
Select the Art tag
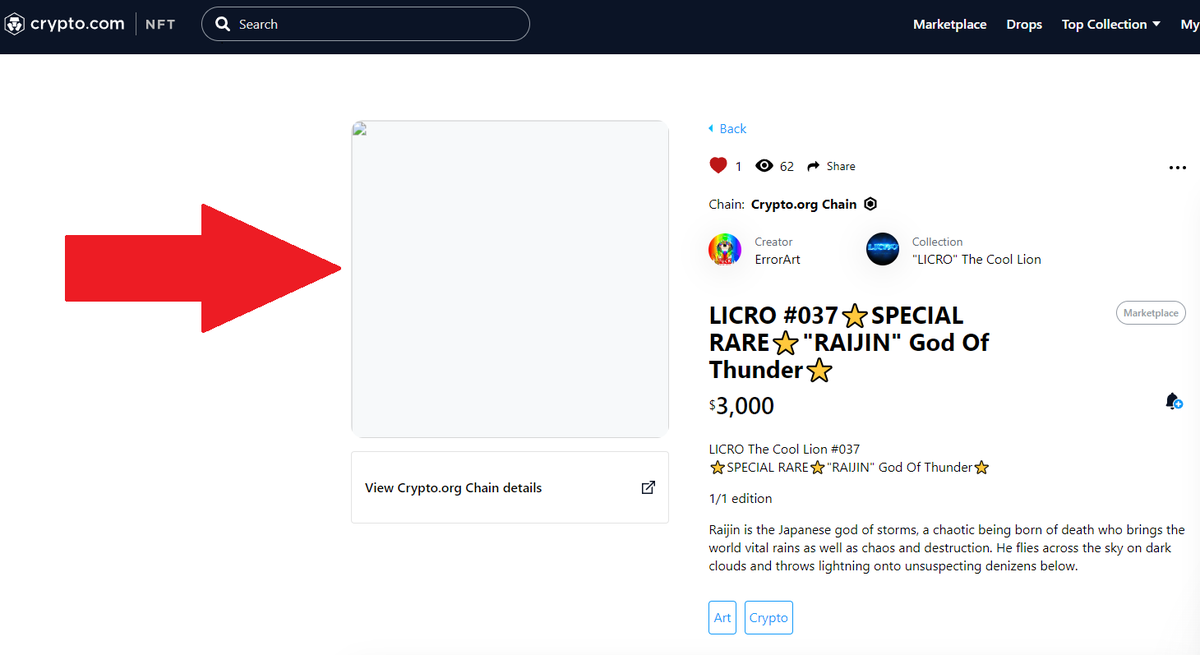click(x=722, y=617)
